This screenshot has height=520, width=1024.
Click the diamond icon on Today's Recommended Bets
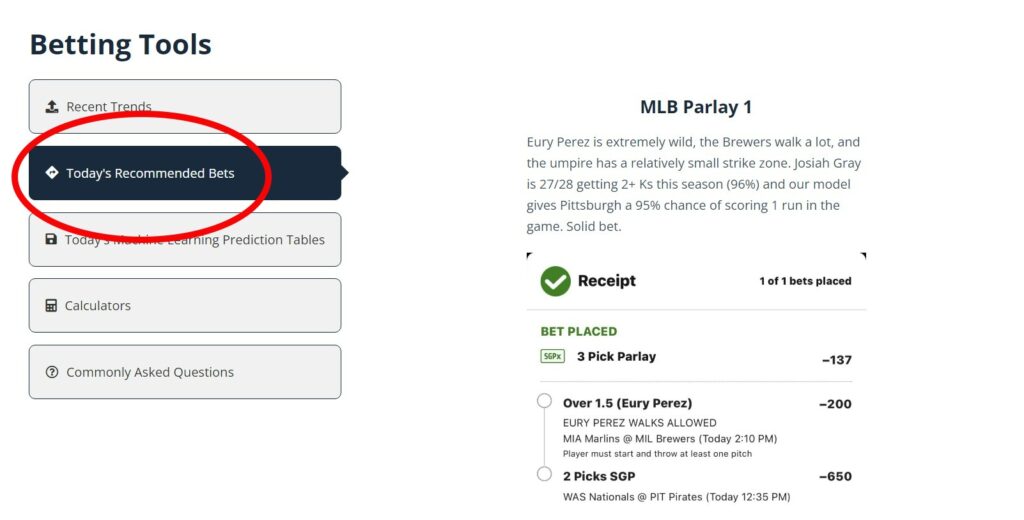coord(52,173)
